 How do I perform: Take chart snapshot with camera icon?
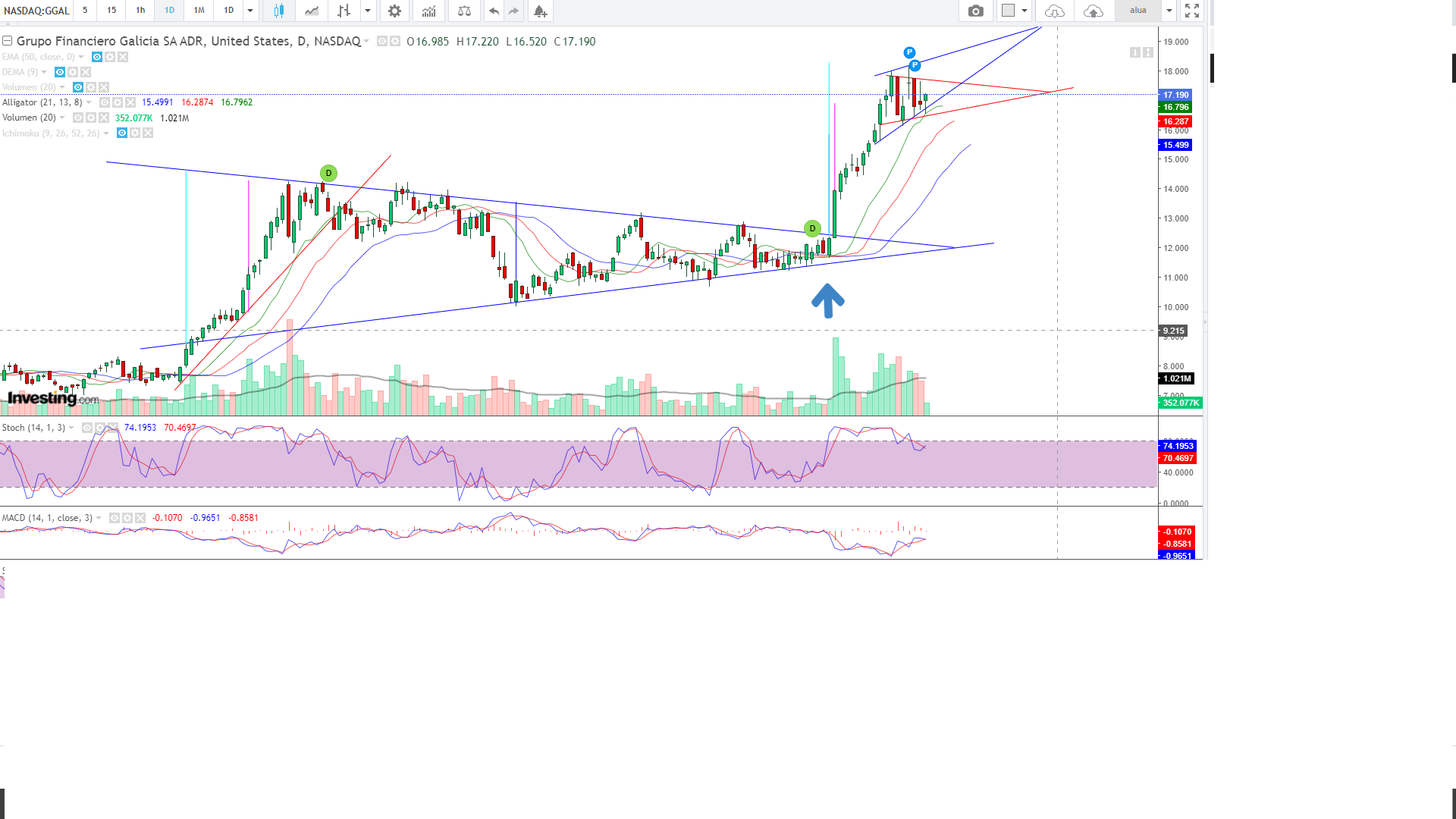(976, 11)
